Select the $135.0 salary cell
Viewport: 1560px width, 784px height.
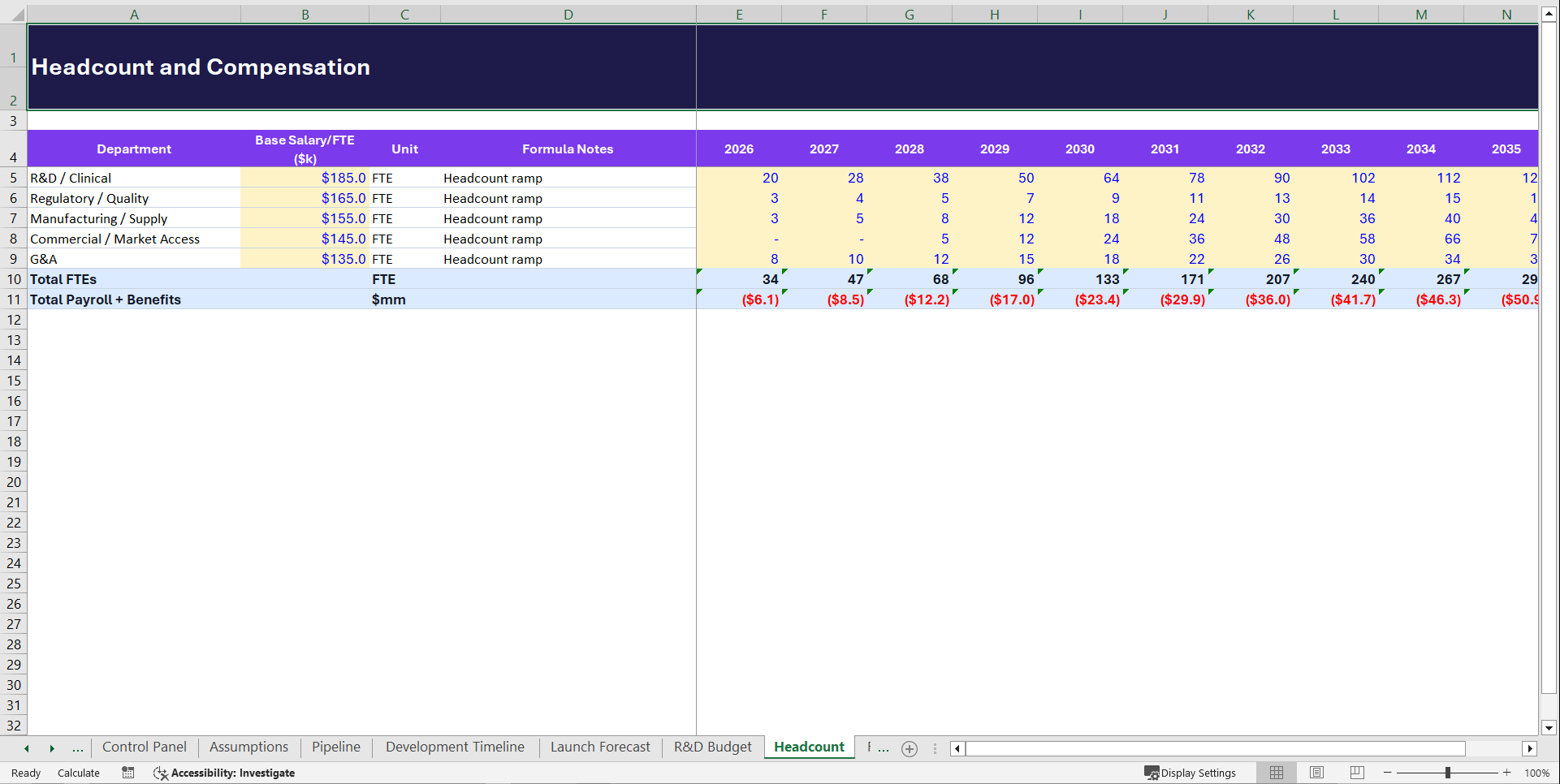point(305,259)
